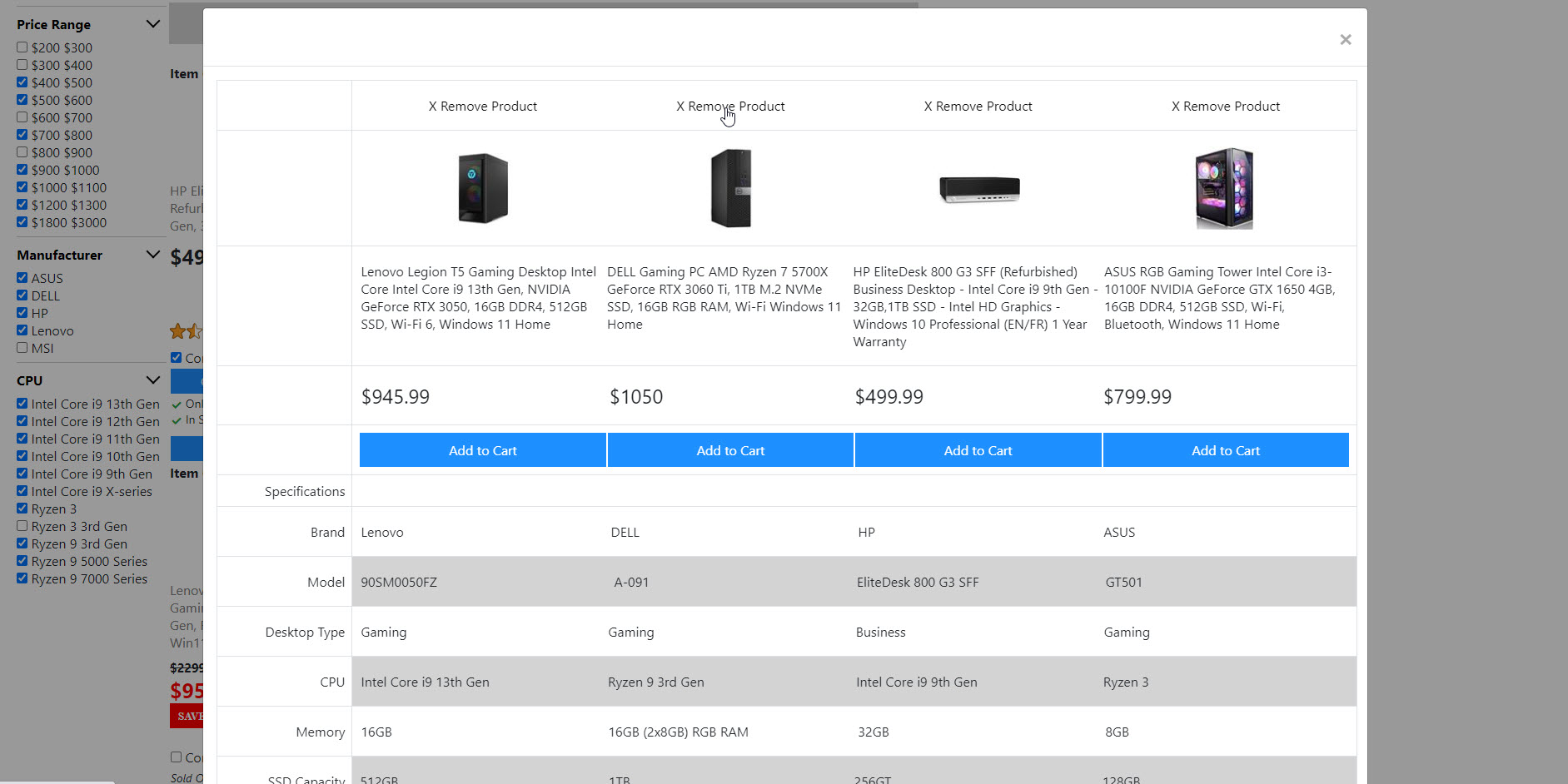Remove the HP EliteDesk from comparison
Screen dimensions: 1568x784
pyautogui.click(x=978, y=107)
